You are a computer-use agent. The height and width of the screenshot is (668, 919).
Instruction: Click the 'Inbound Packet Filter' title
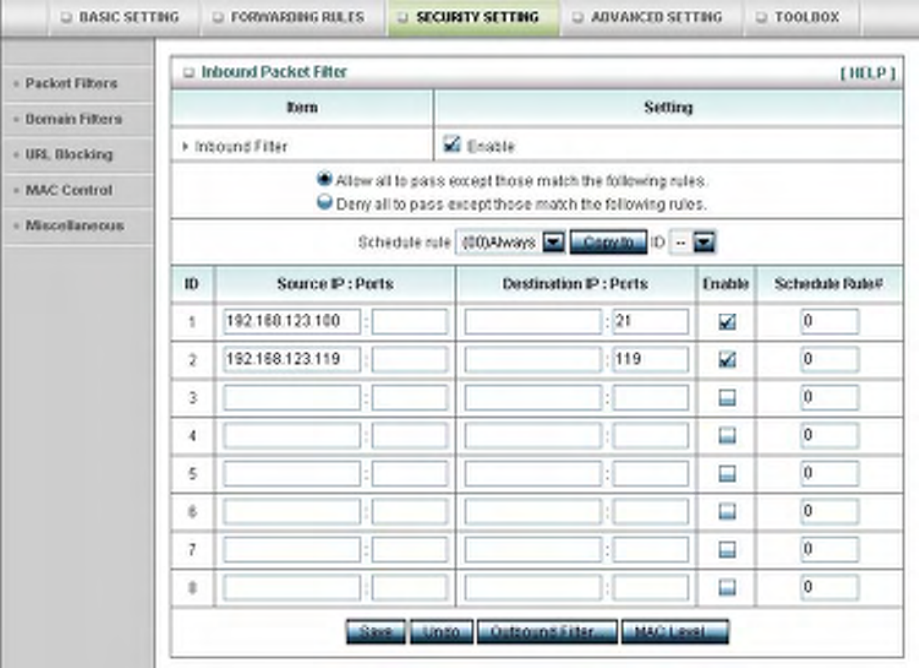click(274, 72)
